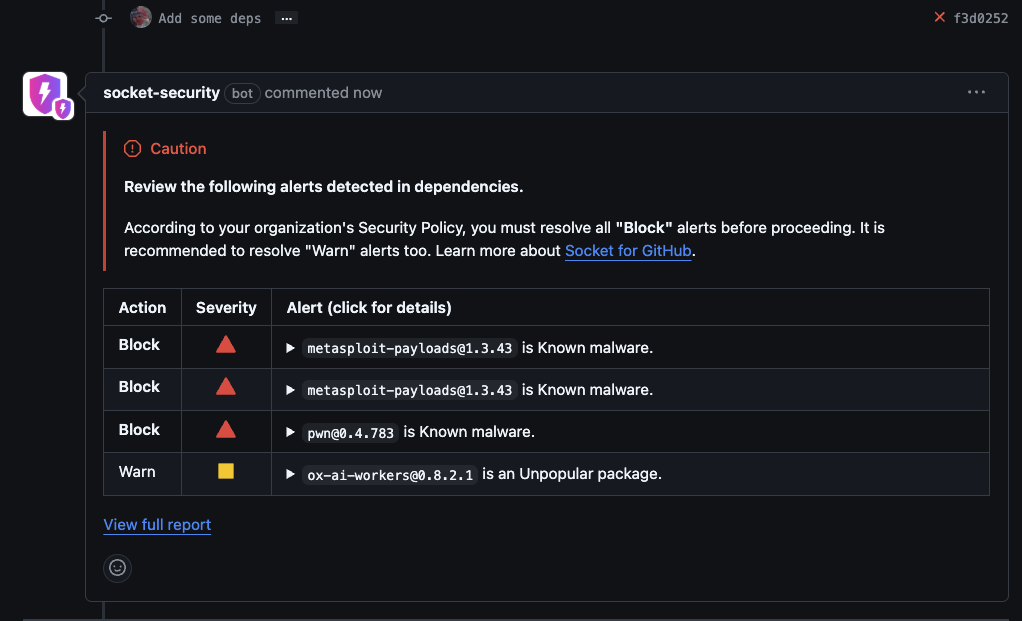Screen dimensions: 1022x621
Task: Click the yellow severity square for ox-ai-workers
Action: tap(226, 472)
